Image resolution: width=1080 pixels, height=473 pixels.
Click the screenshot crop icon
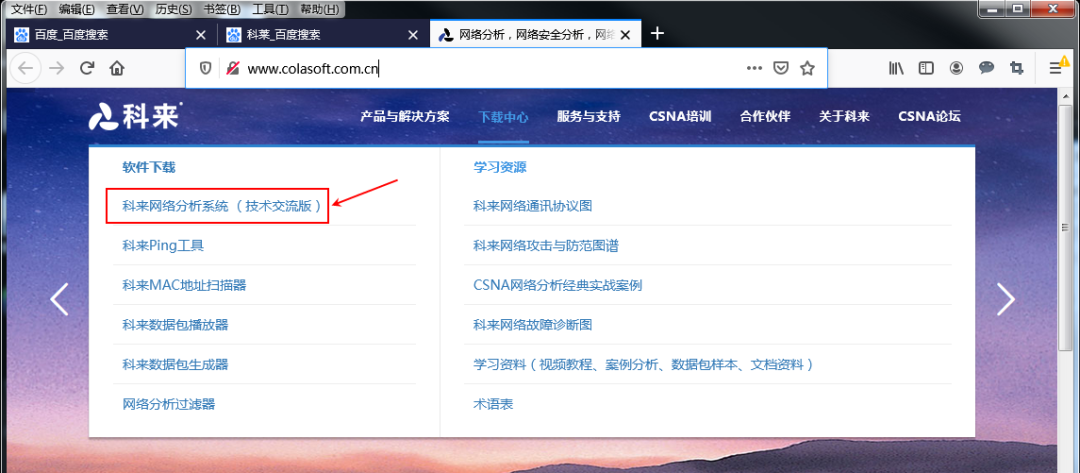click(x=1016, y=68)
